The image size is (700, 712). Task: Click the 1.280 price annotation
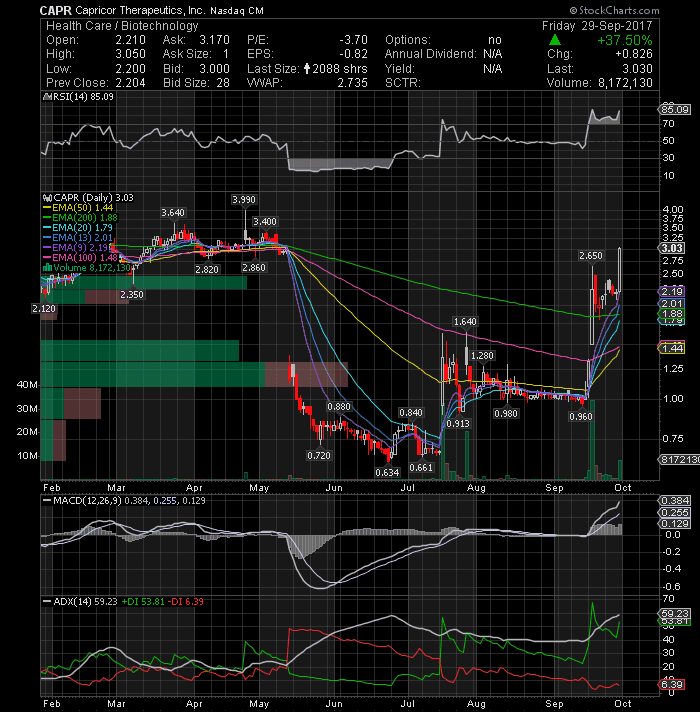coord(482,356)
